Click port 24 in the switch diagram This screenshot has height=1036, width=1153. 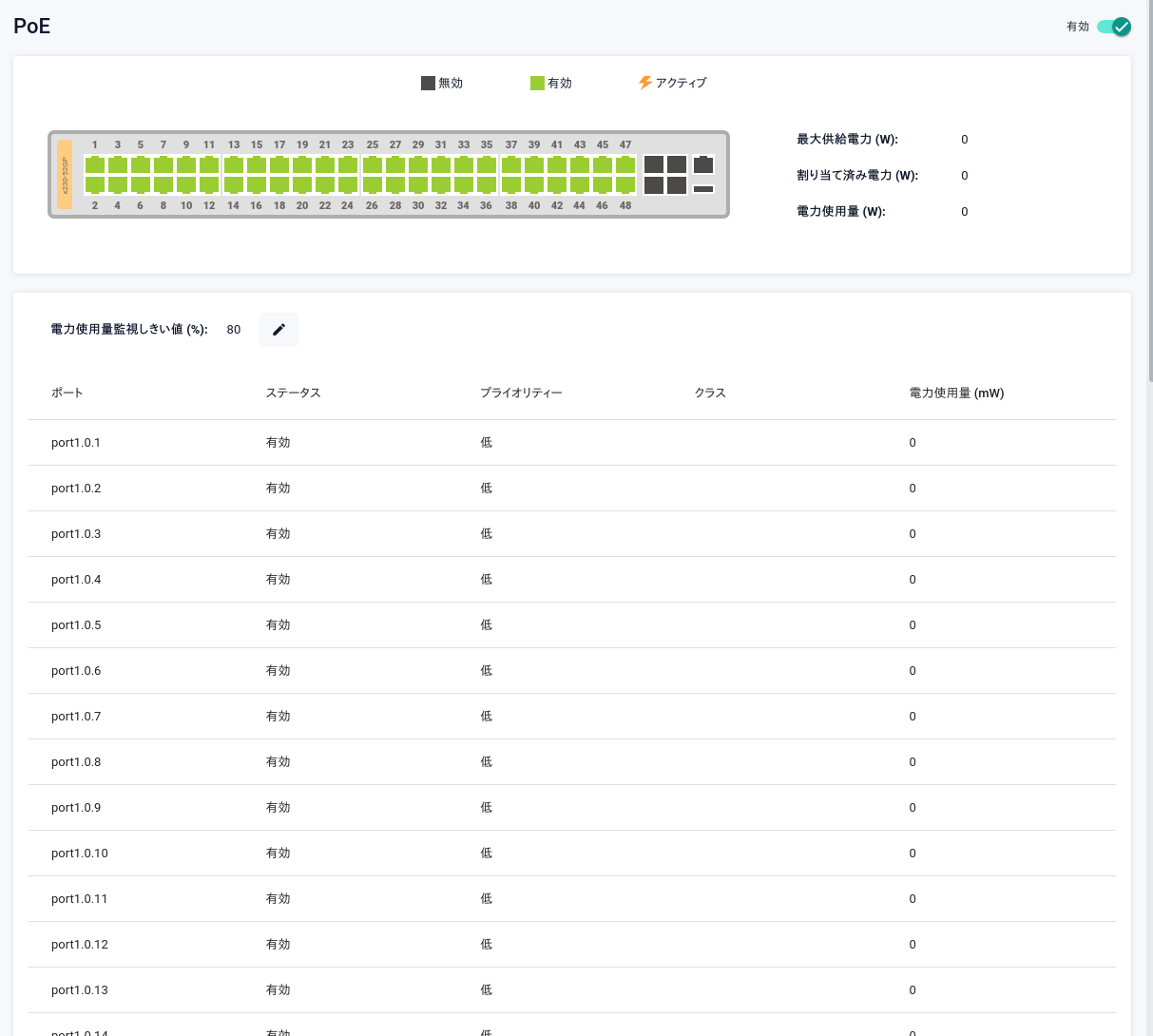point(348,184)
